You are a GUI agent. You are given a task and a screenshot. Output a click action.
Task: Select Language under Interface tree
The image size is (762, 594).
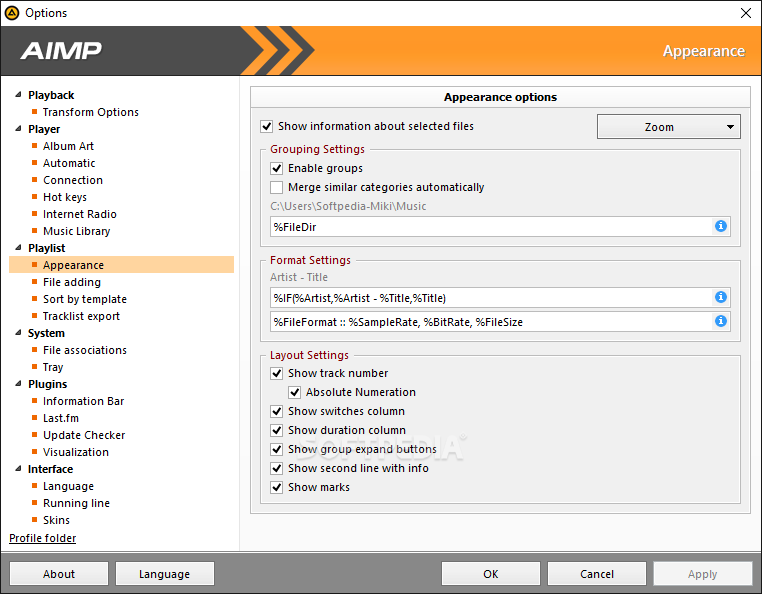click(x=68, y=487)
